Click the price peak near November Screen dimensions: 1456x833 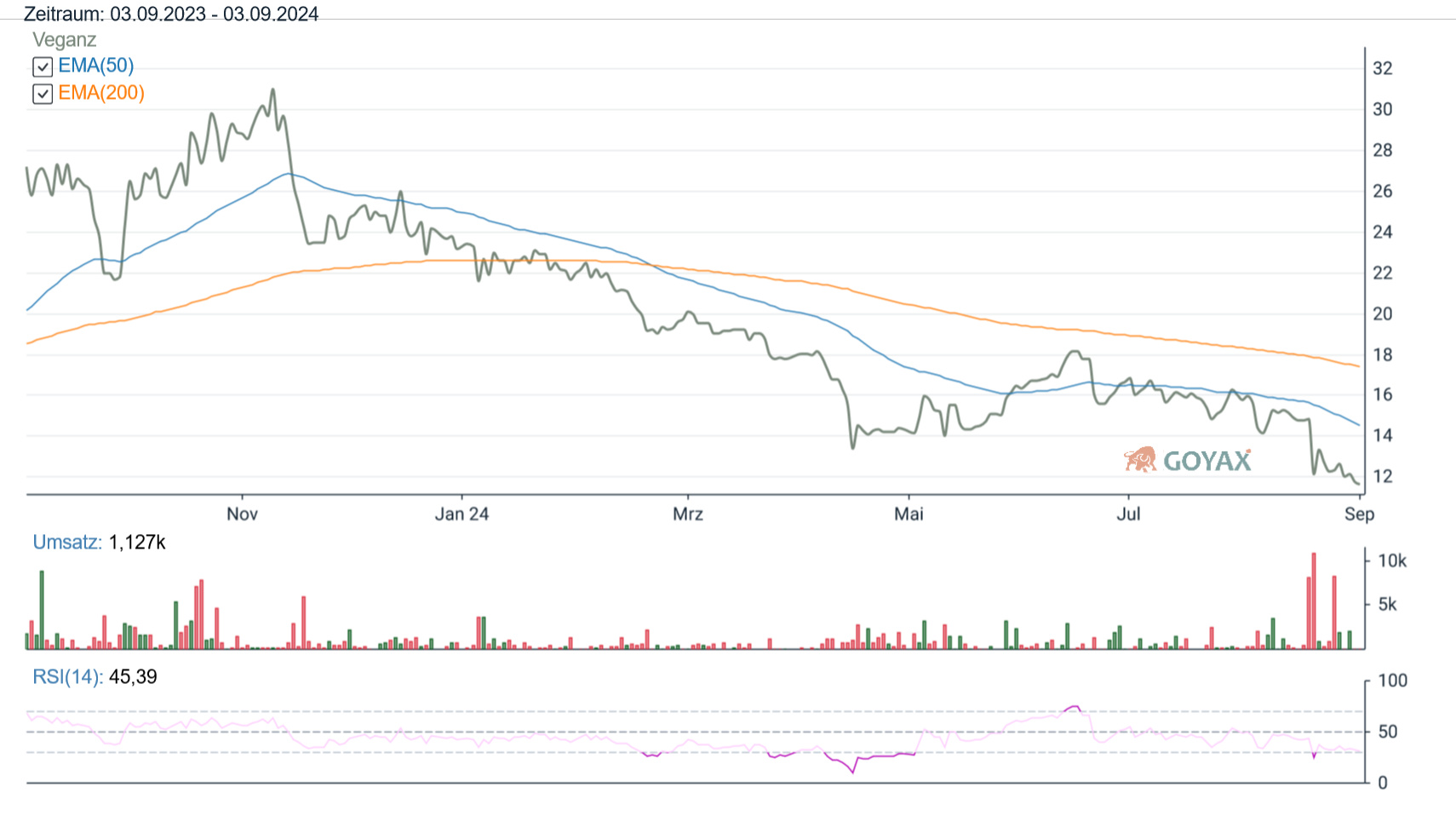pos(272,89)
